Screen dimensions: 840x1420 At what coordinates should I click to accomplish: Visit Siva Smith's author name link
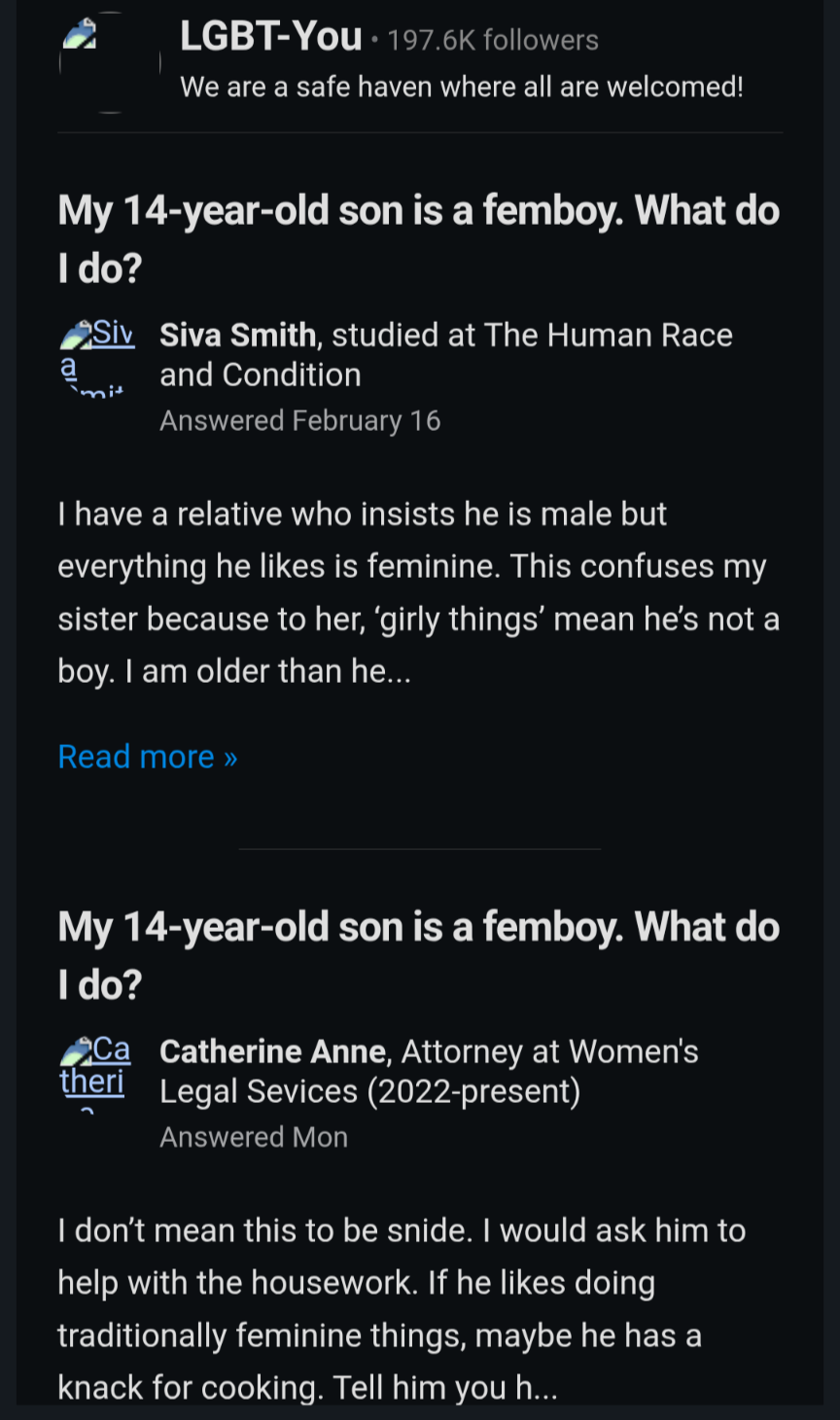237,336
